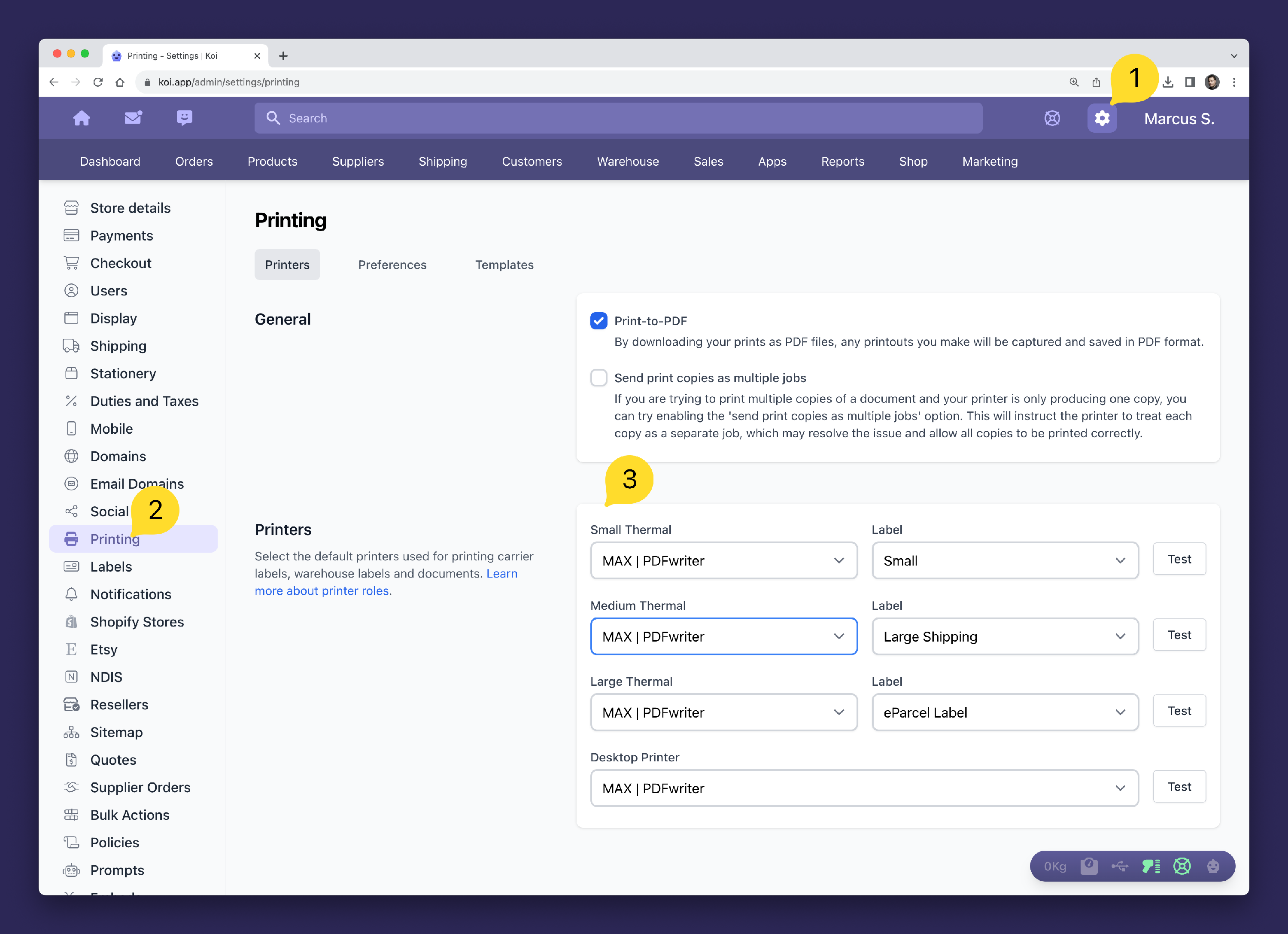Click the robot face icon in bottom widget
The width and height of the screenshot is (1288, 934).
tap(1213, 866)
